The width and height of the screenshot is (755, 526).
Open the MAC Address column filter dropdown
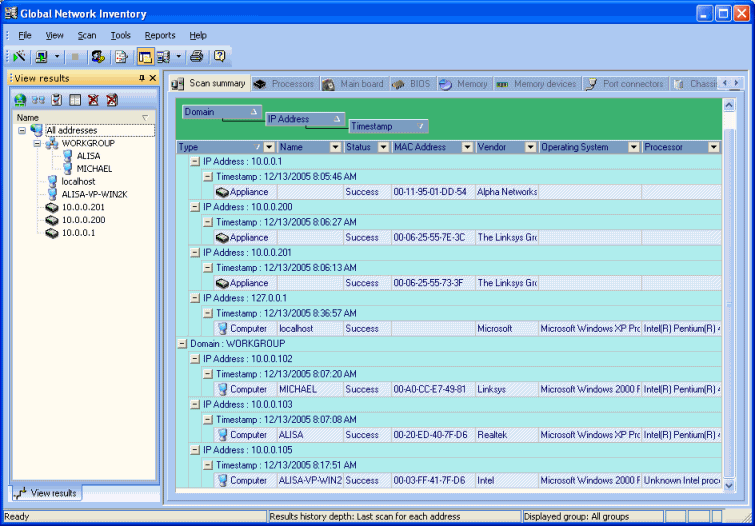467,147
